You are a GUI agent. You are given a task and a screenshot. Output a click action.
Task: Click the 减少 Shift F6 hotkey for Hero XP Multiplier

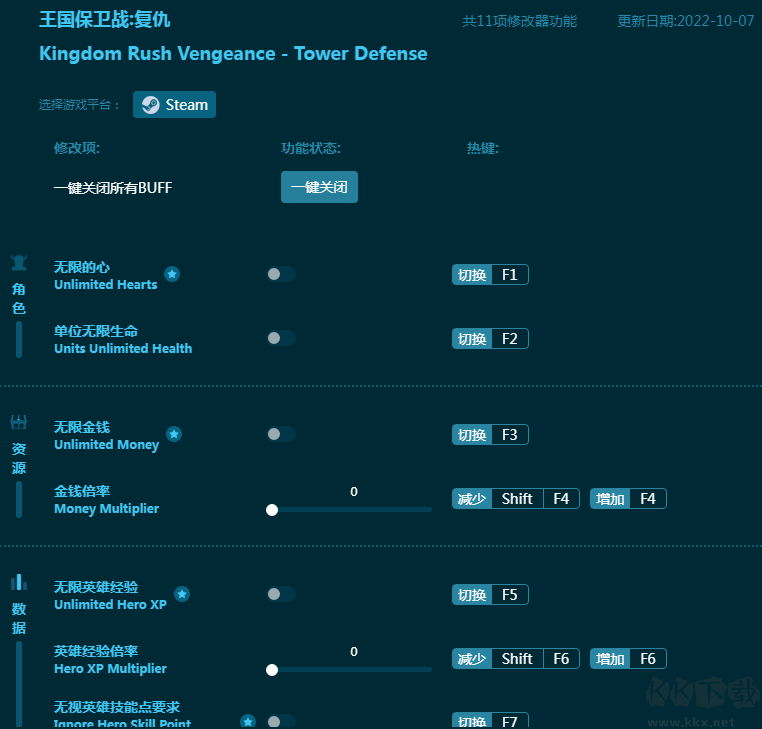click(516, 659)
